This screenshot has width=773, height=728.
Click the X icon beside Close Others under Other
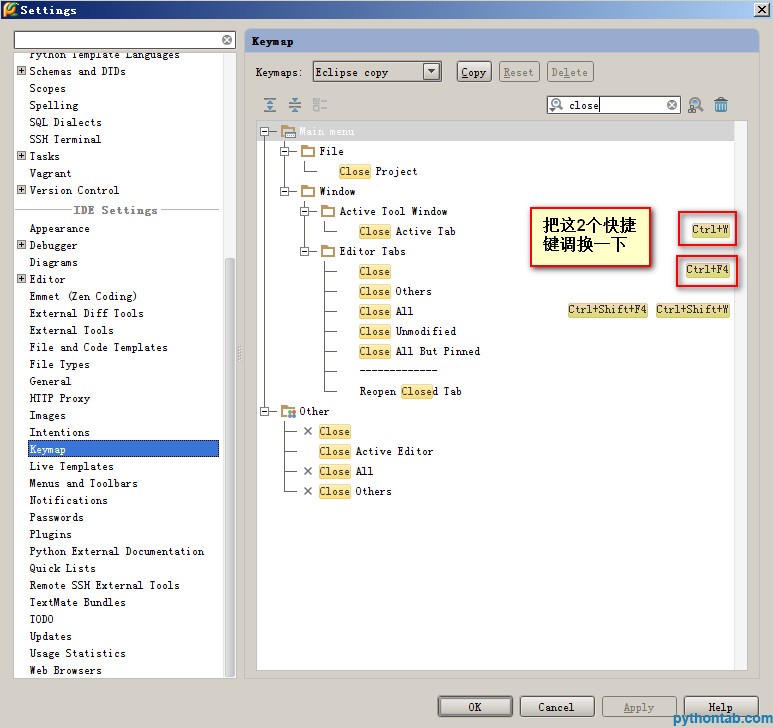coord(308,491)
